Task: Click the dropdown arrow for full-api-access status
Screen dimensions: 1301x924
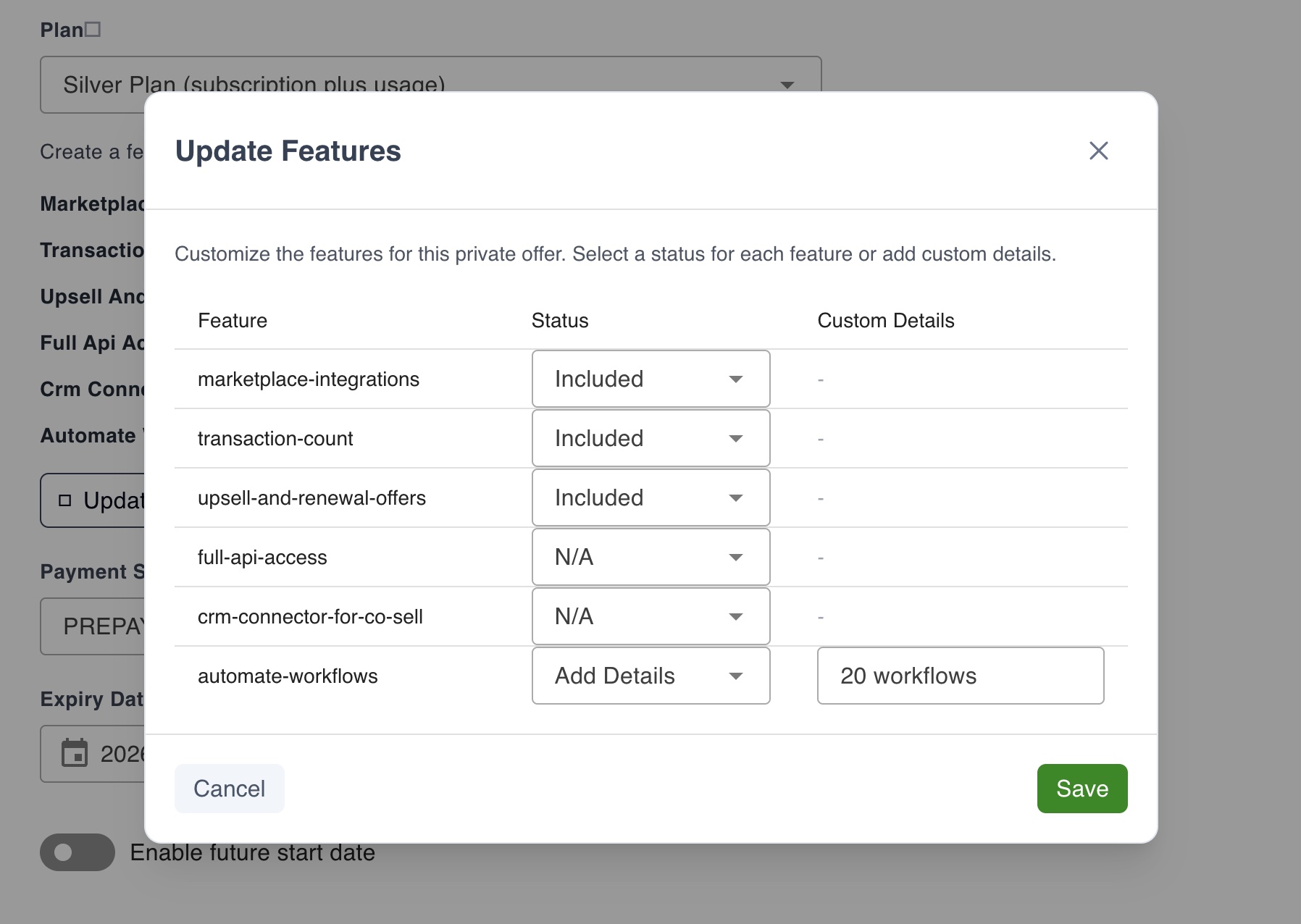Action: [x=736, y=557]
